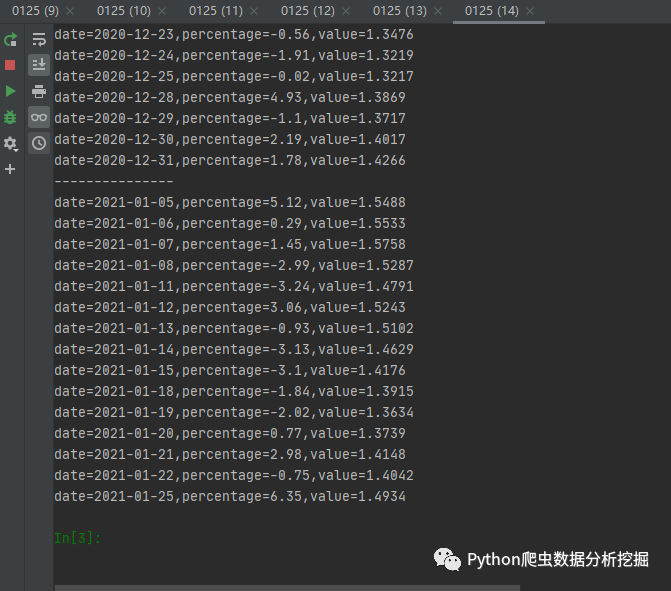This screenshot has width=671, height=591.
Task: Close the 0125 (12) tab
Action: 346,12
